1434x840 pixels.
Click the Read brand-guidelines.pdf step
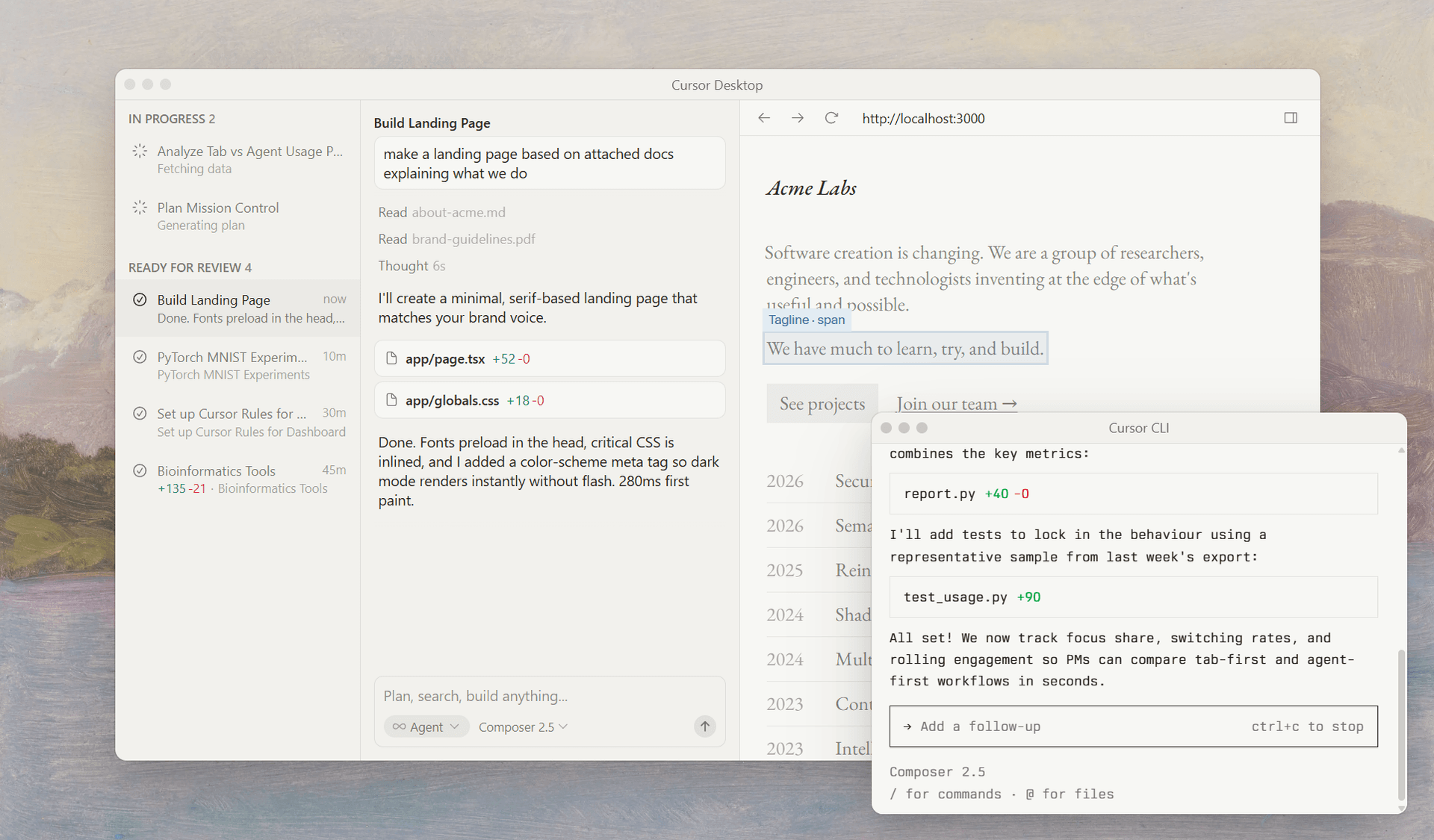coord(456,239)
